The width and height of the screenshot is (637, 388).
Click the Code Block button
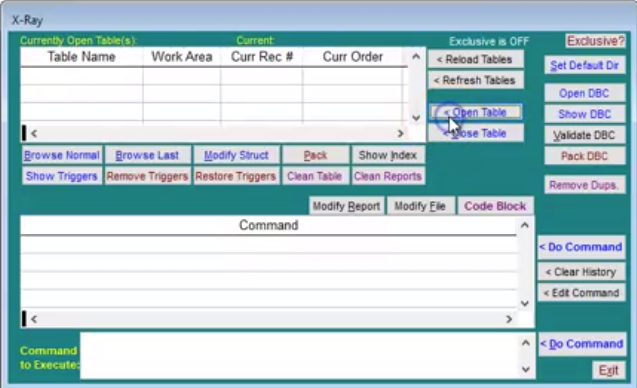point(495,206)
